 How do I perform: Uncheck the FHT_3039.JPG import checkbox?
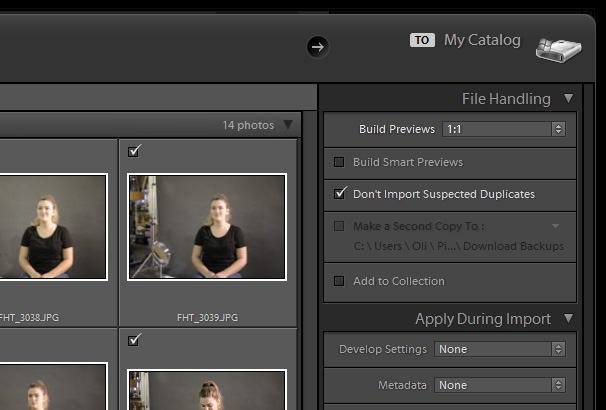[x=135, y=151]
